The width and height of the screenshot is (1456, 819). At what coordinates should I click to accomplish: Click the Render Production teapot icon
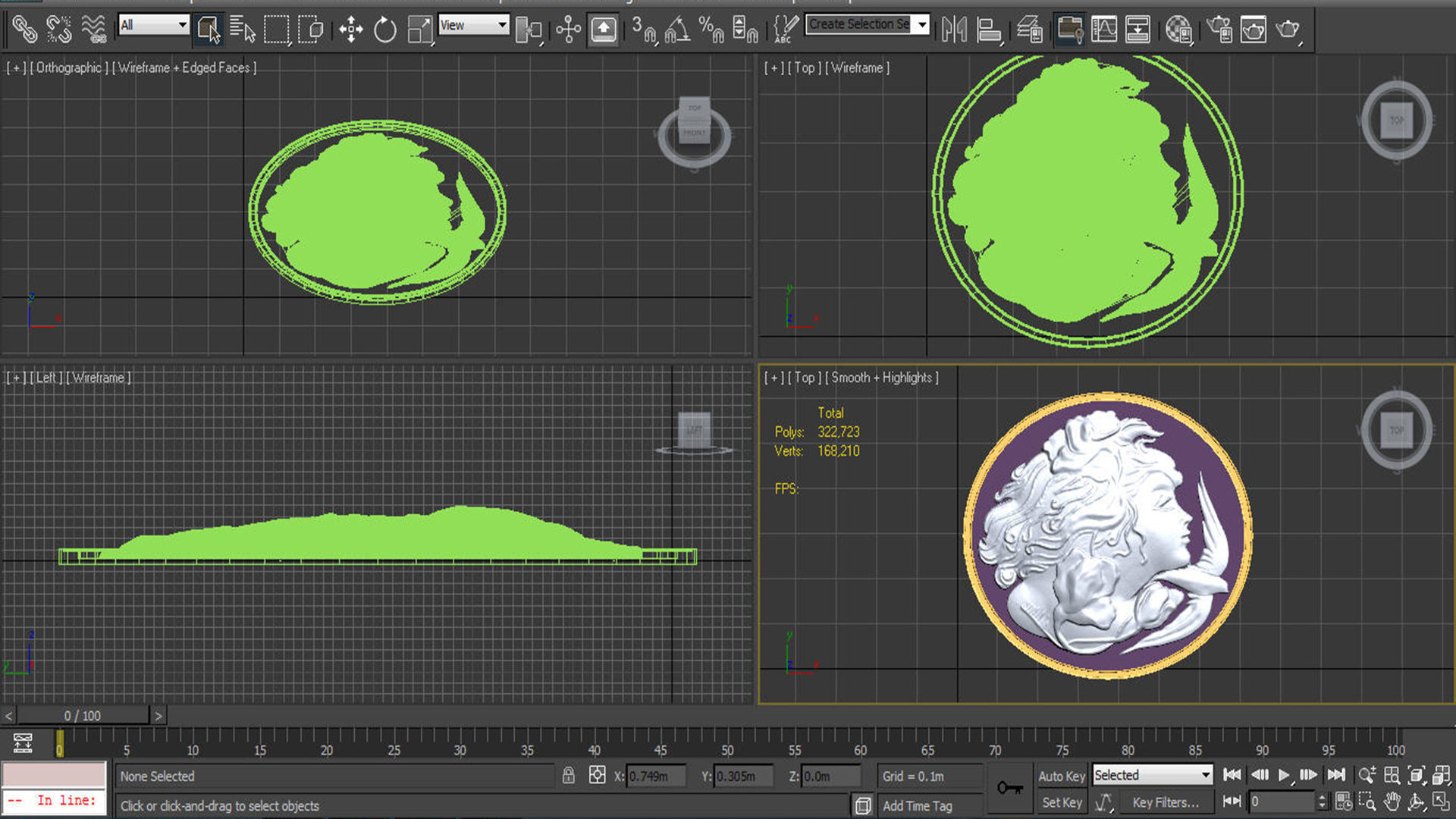coord(1287,30)
